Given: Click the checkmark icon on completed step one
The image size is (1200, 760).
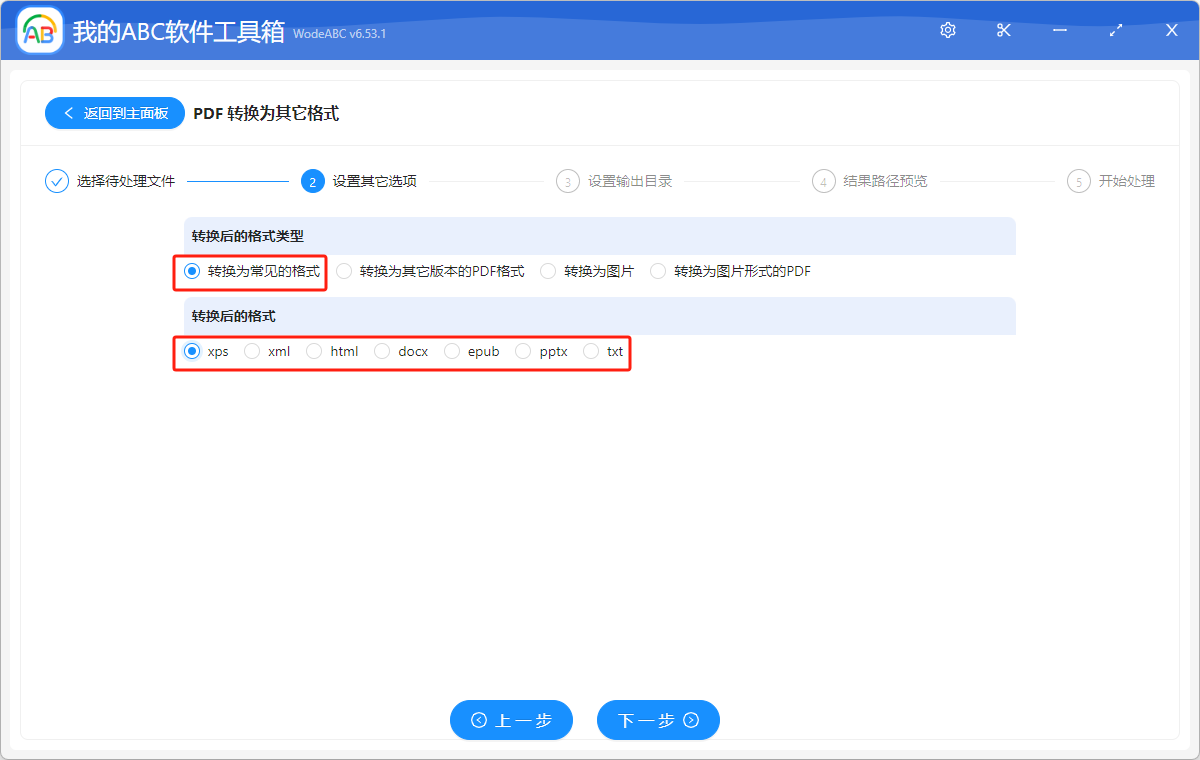Looking at the screenshot, I should click(56, 181).
